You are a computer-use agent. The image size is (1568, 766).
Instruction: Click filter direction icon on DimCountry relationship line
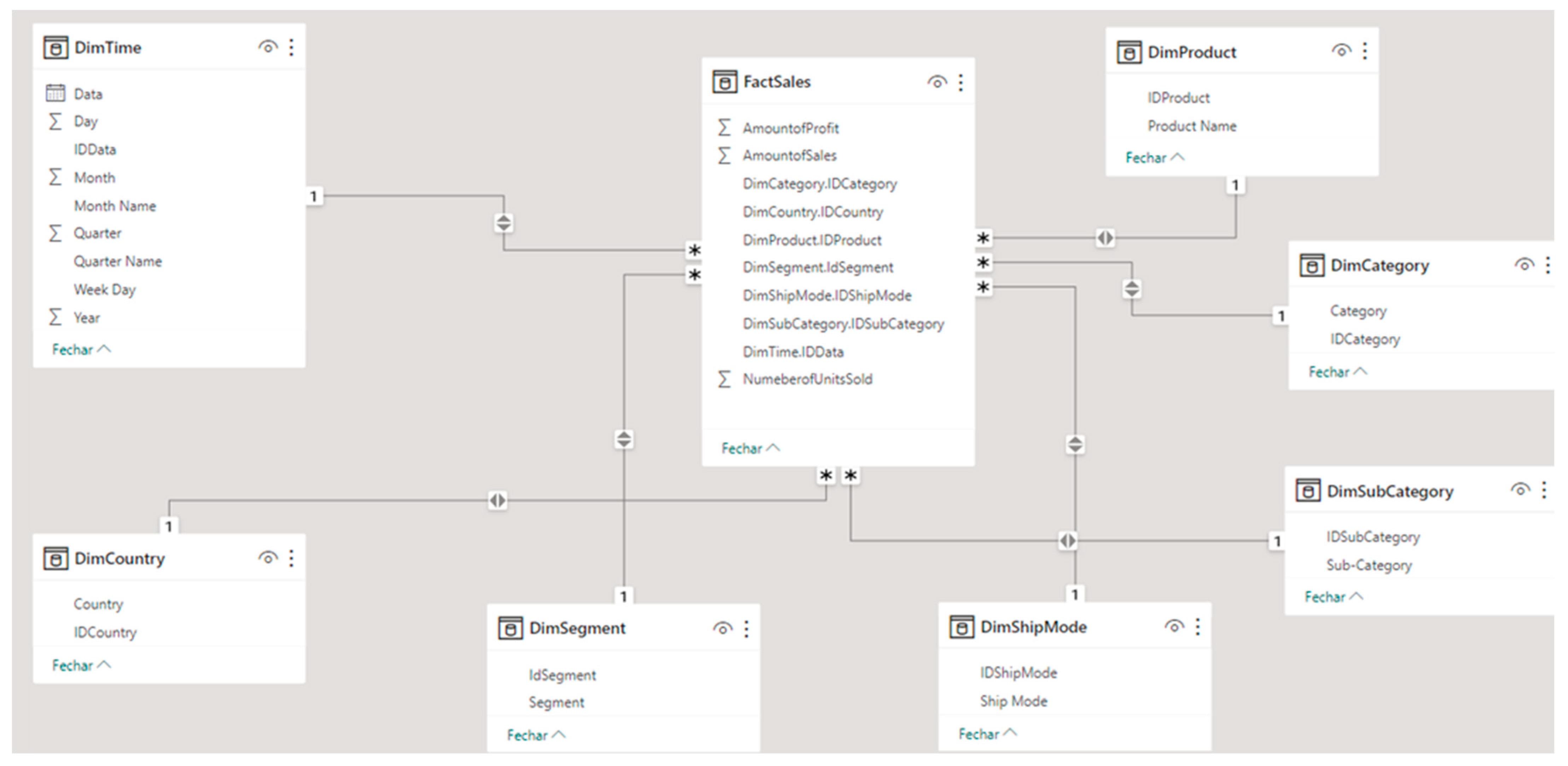click(x=497, y=501)
